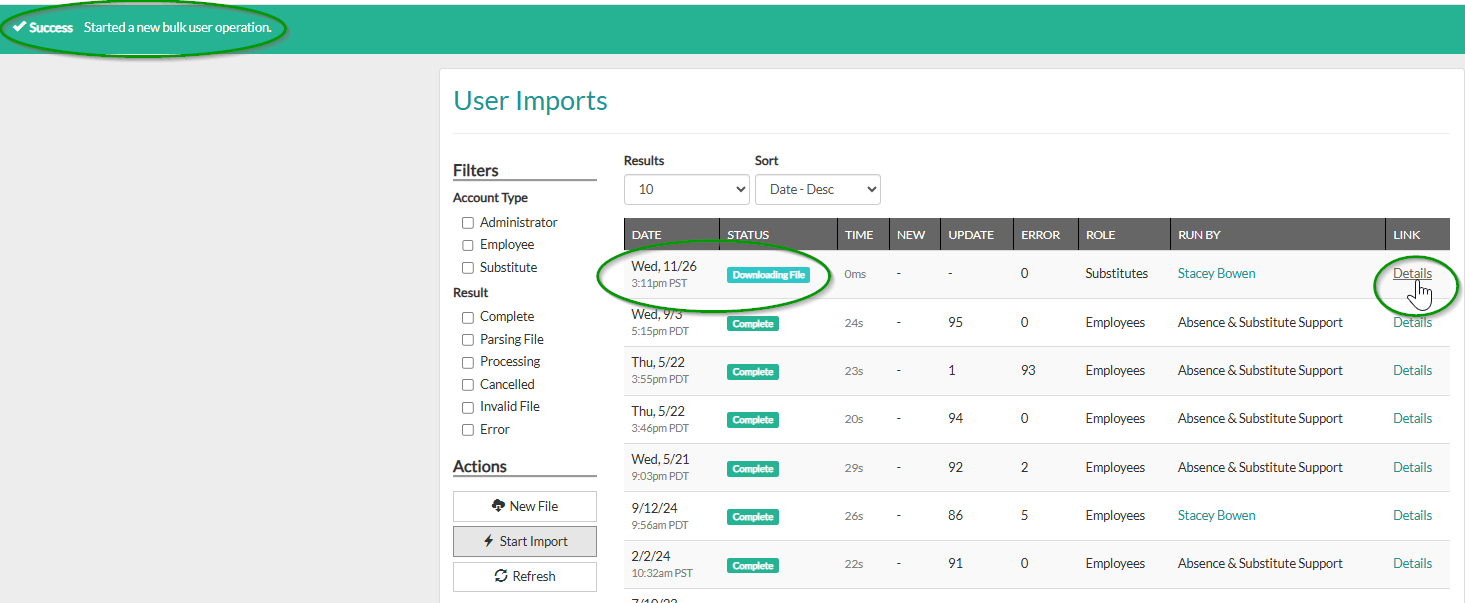Screen dimensions: 1465x603
Task: Tick the Substitute account type checkbox
Action: tap(467, 268)
